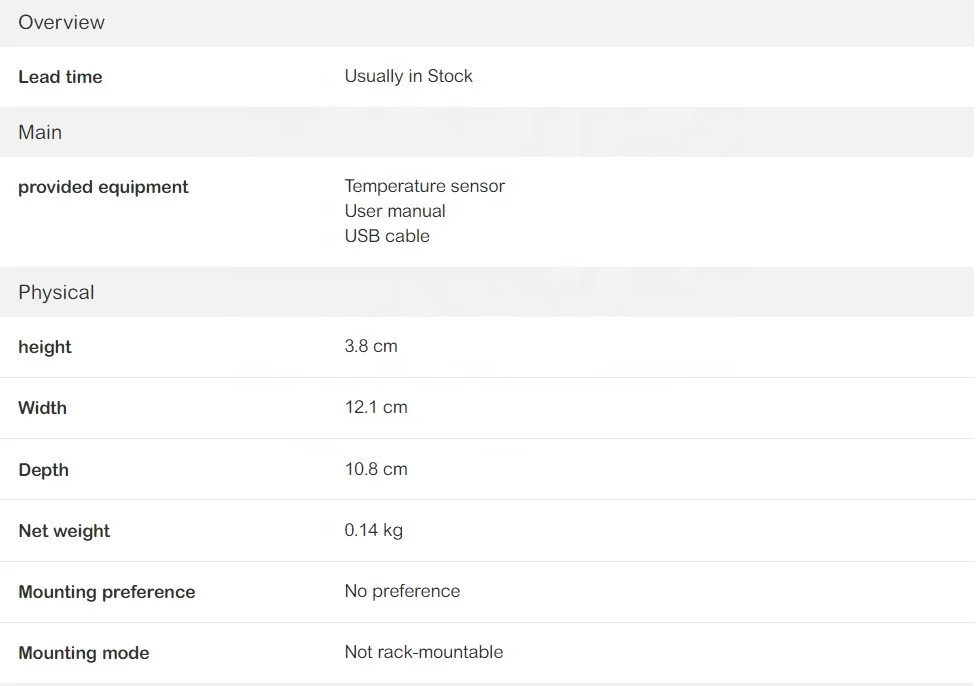976x686 pixels.
Task: Click the provided equipment label
Action: coord(103,187)
